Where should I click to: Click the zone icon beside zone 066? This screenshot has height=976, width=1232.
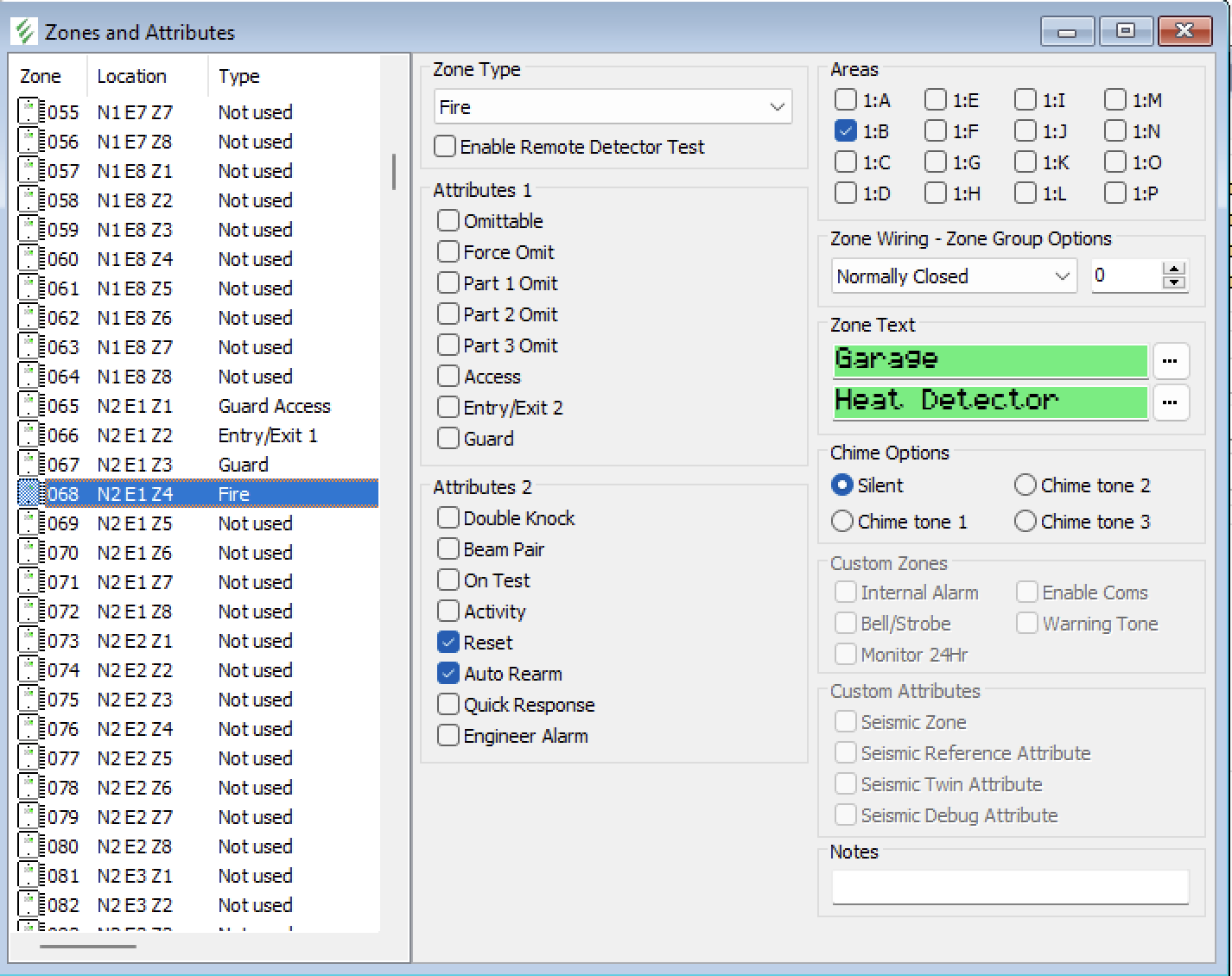coord(29,435)
